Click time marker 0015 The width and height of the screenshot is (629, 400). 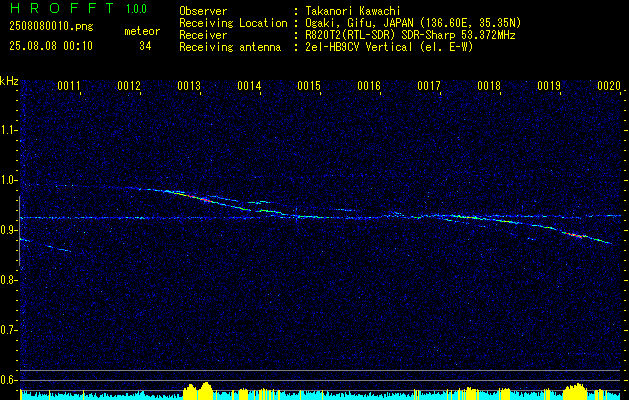(309, 86)
